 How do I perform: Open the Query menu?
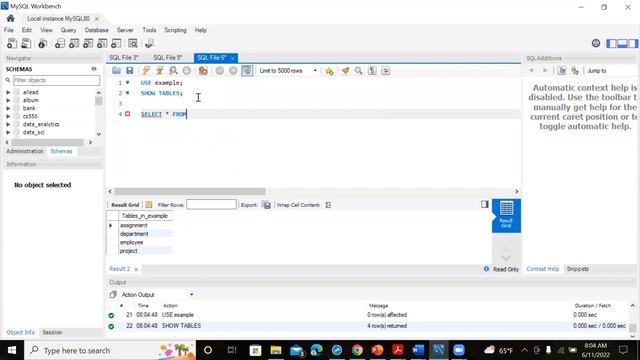click(x=68, y=30)
